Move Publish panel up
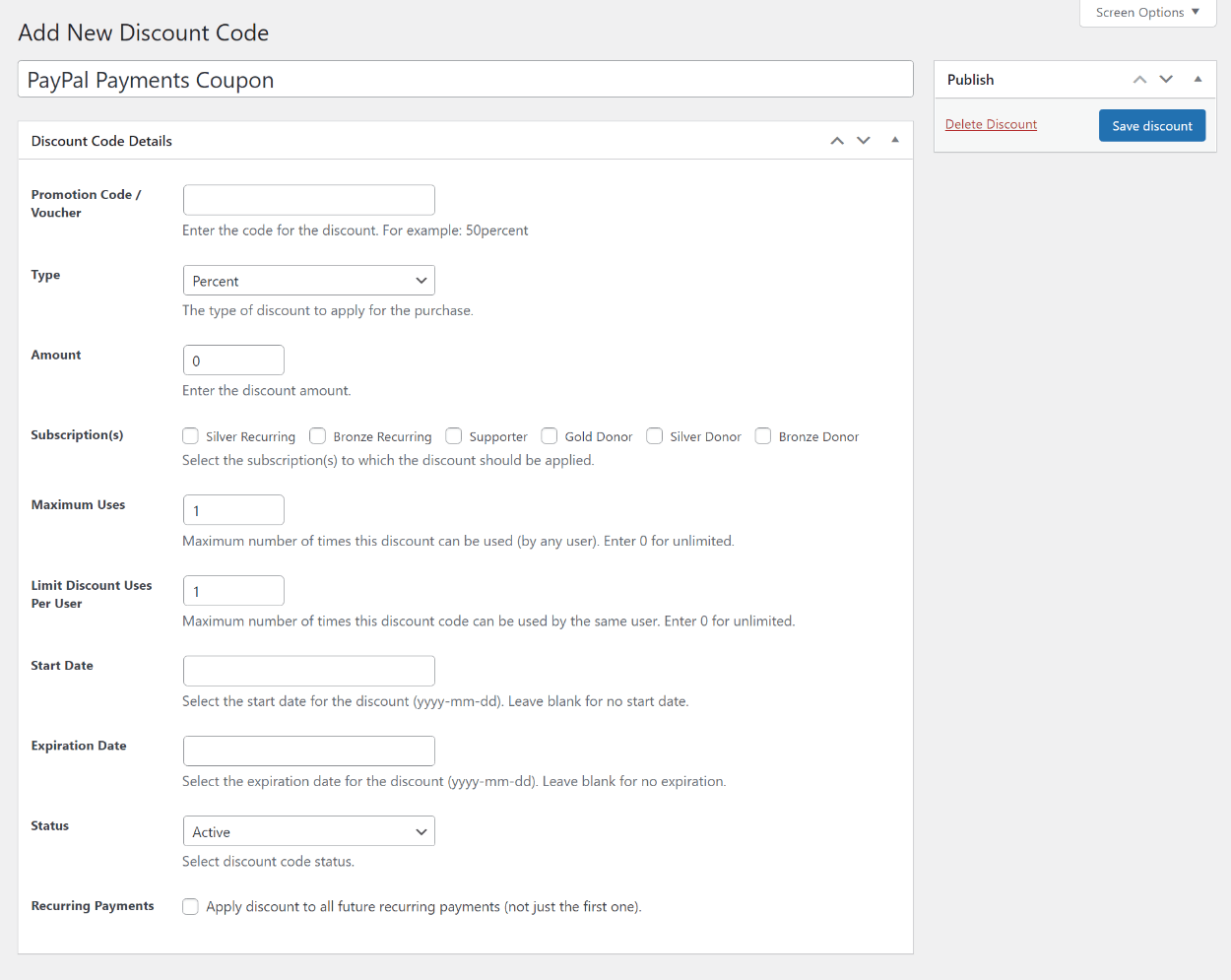 [x=1139, y=80]
